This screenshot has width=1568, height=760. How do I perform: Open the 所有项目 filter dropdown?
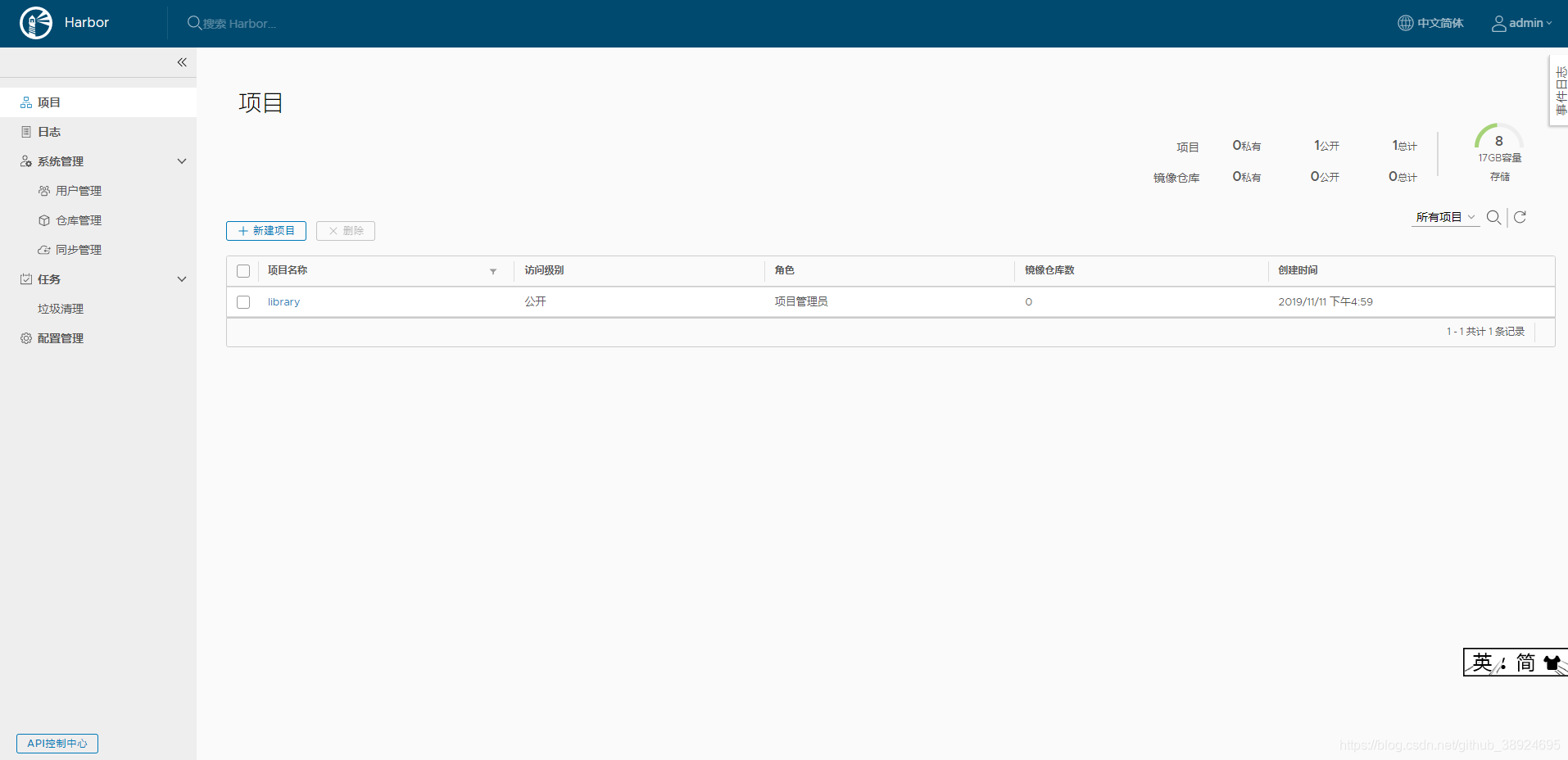tap(1445, 217)
